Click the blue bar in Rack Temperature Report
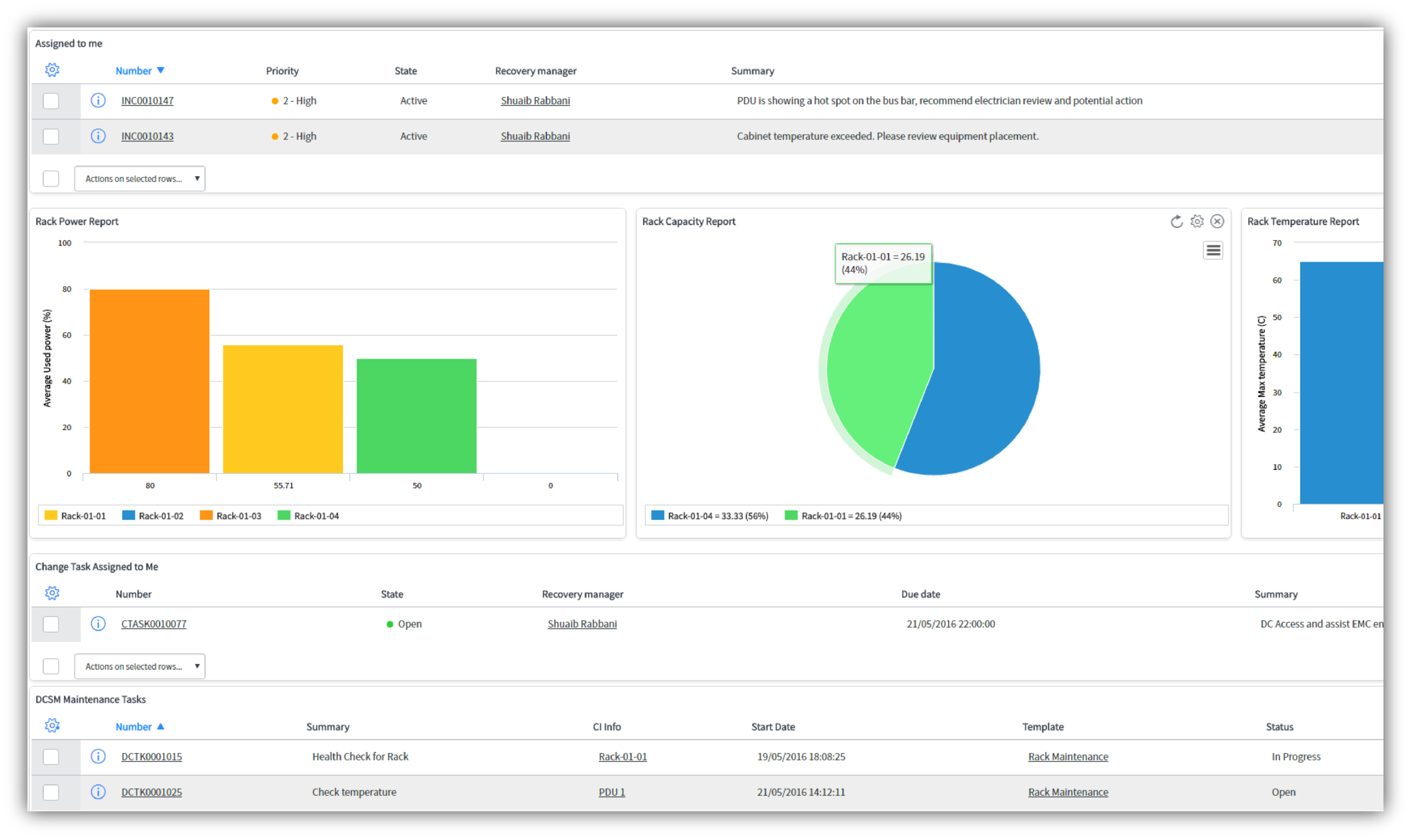The height and width of the screenshot is (840, 1413). (1342, 382)
